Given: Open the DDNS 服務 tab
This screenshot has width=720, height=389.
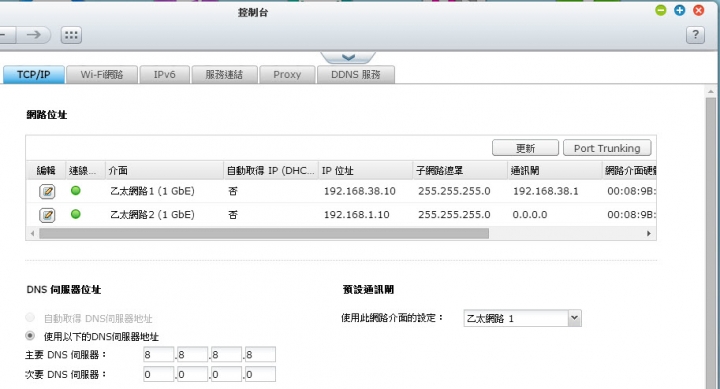Looking at the screenshot, I should [x=355, y=74].
